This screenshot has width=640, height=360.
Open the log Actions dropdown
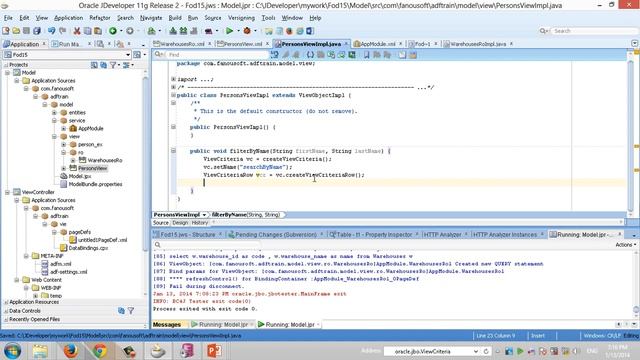point(626,244)
